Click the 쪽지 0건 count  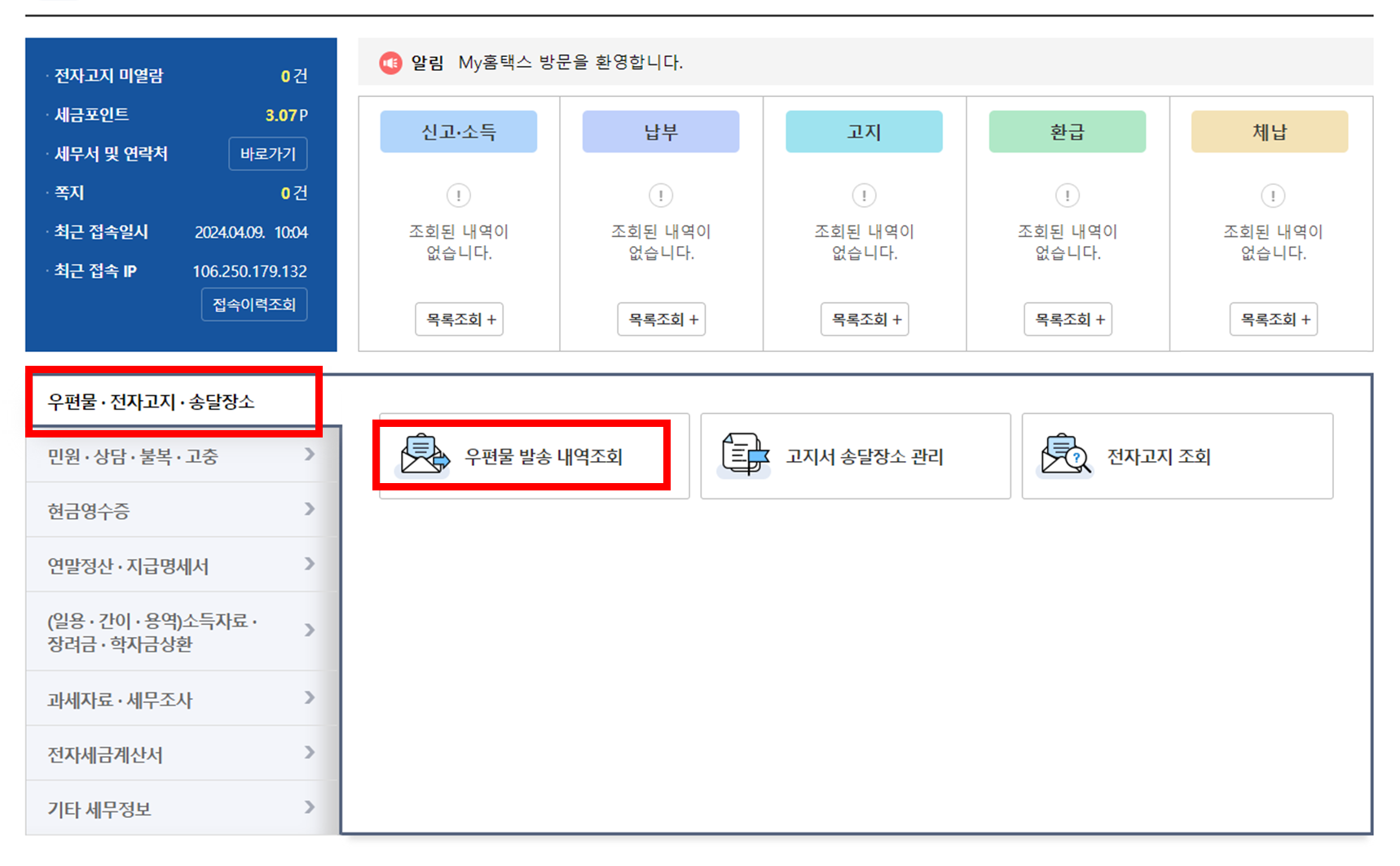[x=294, y=193]
